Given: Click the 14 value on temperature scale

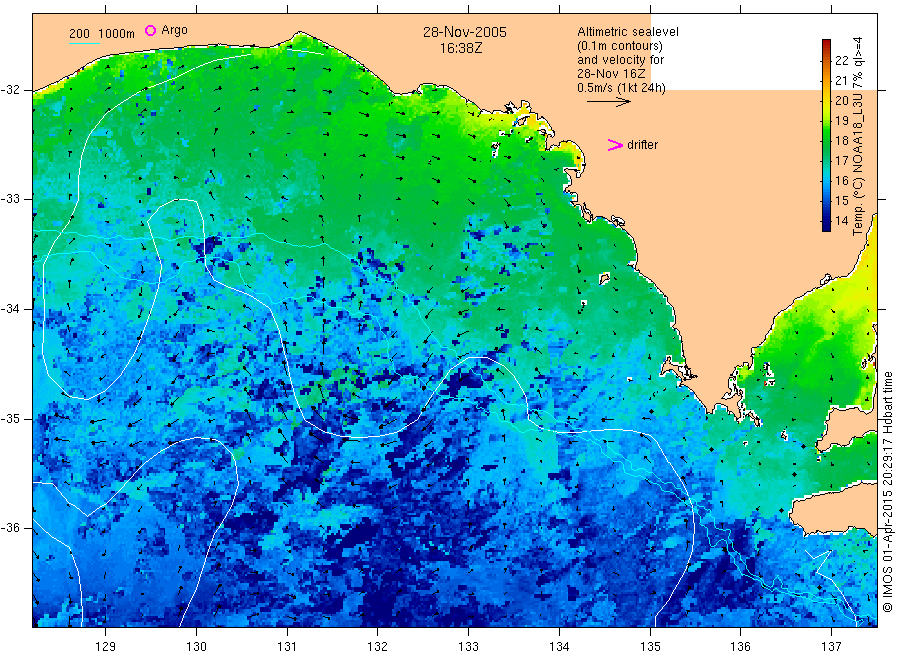Looking at the screenshot, I should coord(841,220).
